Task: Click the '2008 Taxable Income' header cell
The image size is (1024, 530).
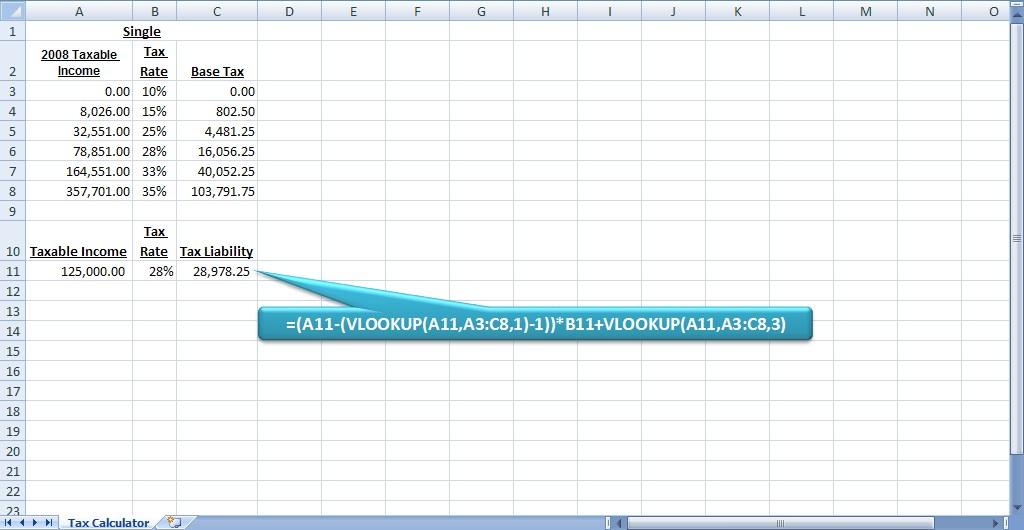Action: 79,61
